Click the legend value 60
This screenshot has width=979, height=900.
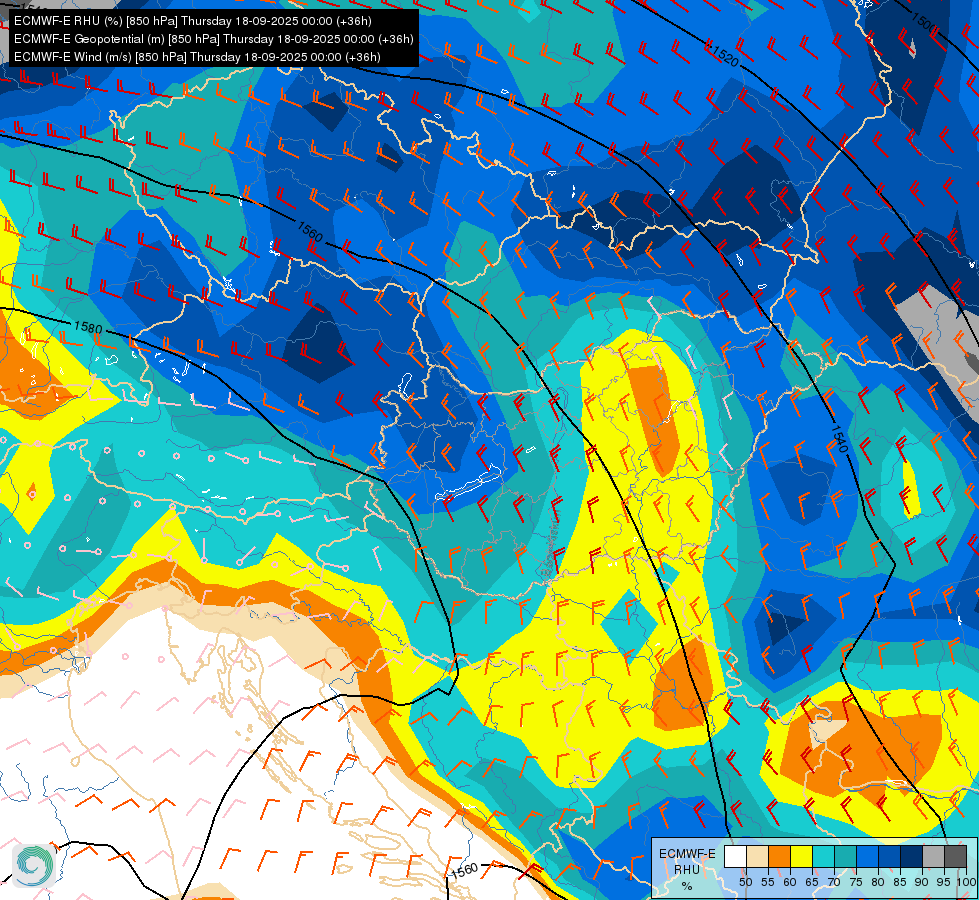(790, 882)
